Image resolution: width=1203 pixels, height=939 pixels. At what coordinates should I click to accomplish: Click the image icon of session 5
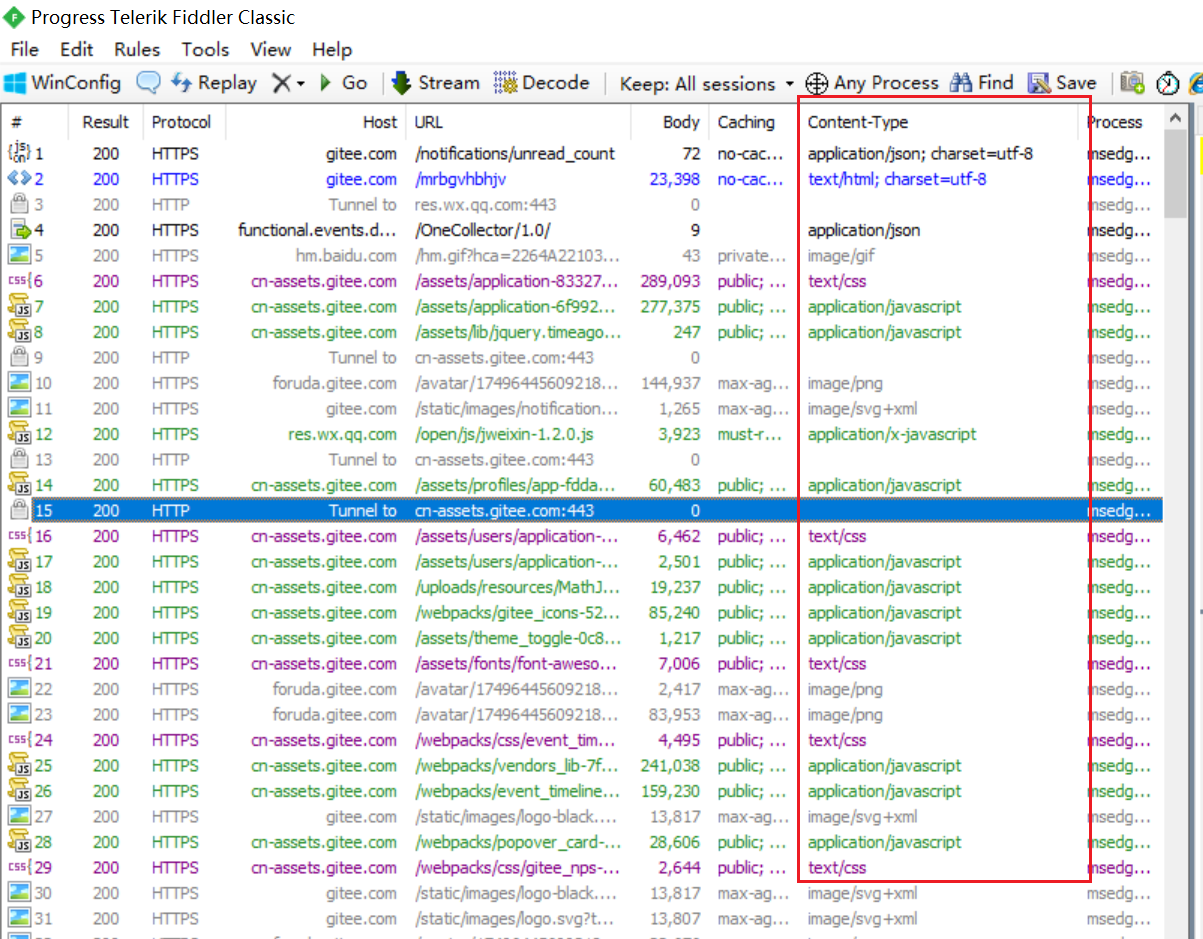coord(19,255)
